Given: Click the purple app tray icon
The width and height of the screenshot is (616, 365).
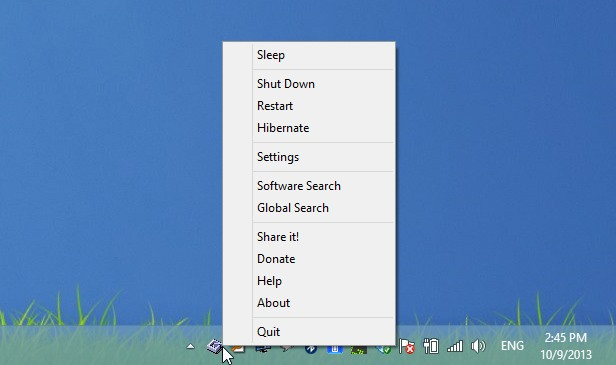Looking at the screenshot, I should (215, 346).
